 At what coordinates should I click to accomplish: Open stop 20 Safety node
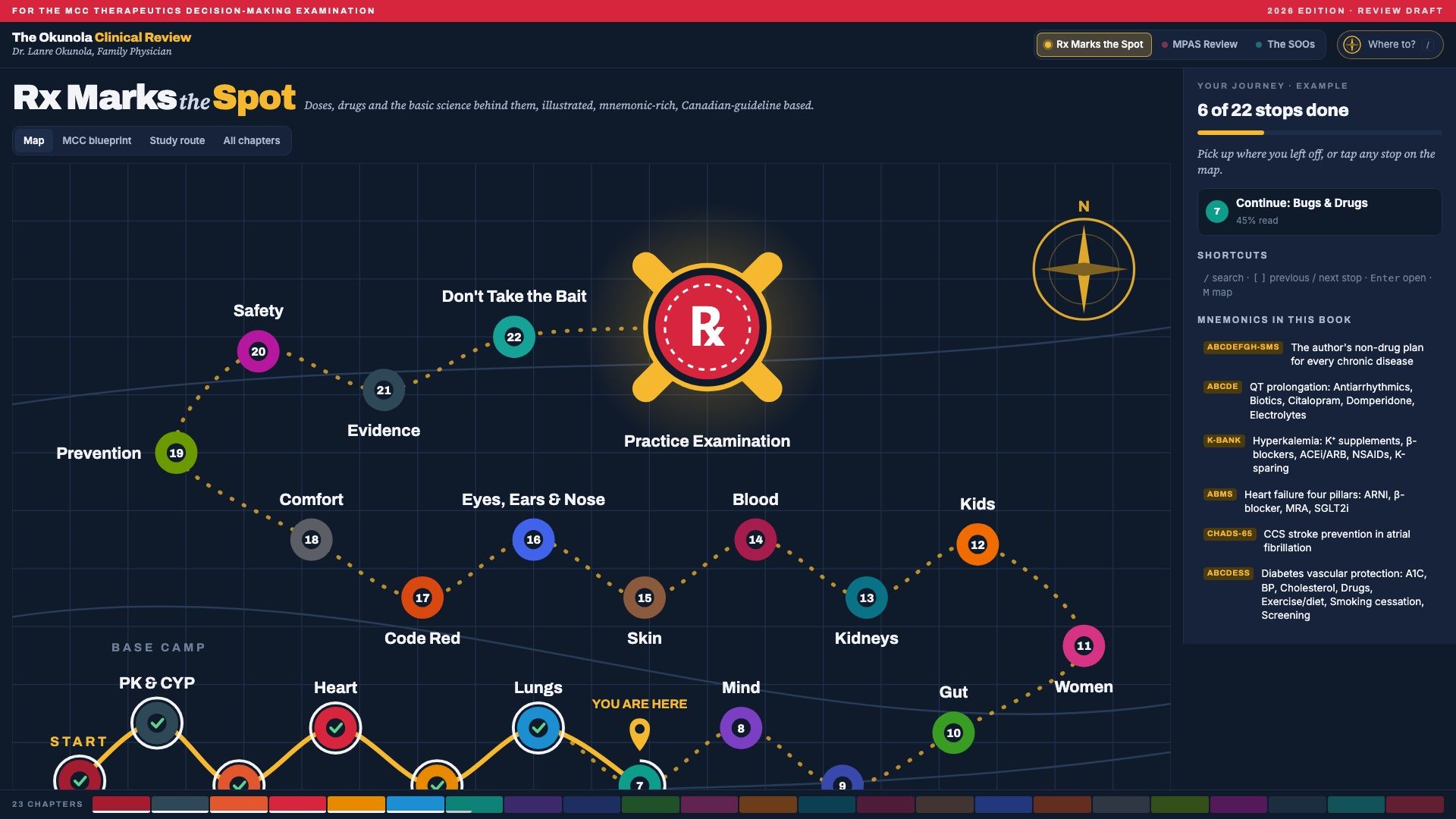coord(258,351)
